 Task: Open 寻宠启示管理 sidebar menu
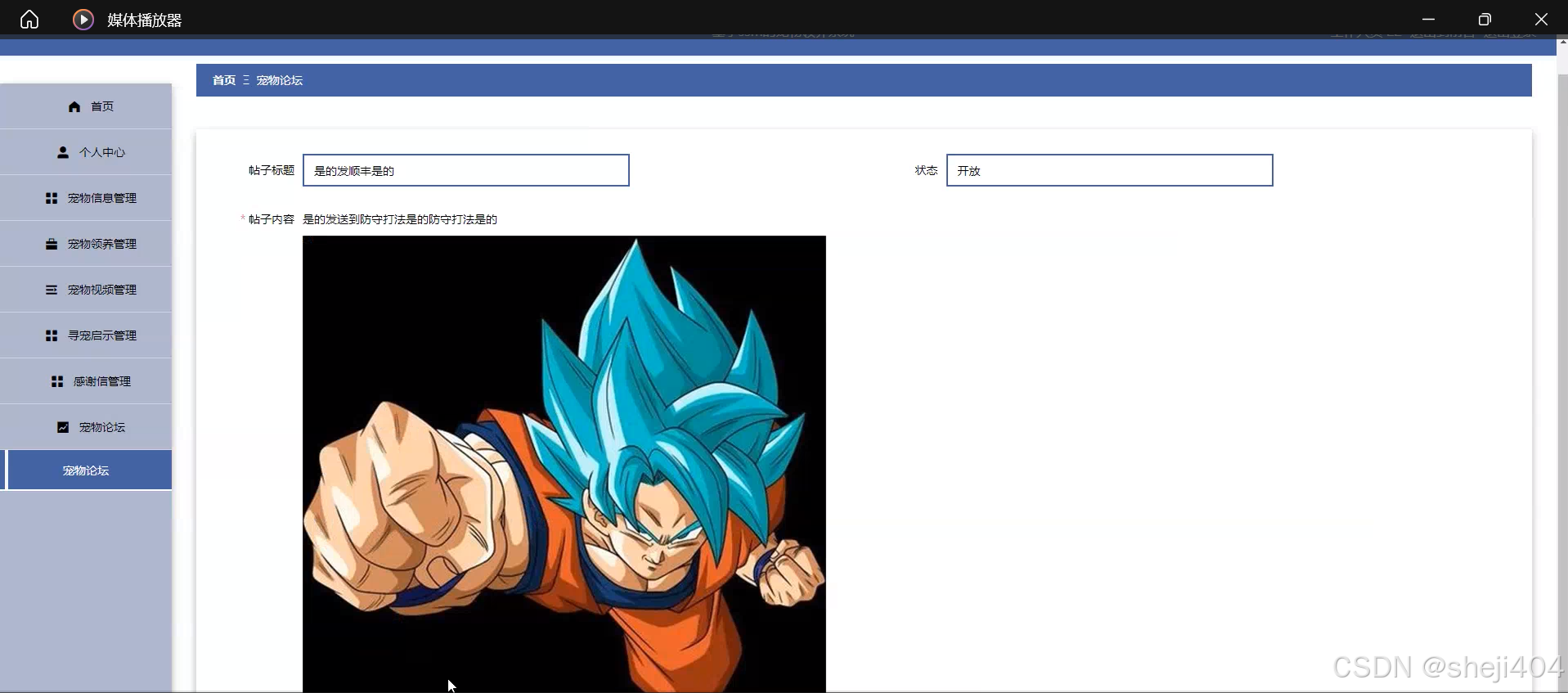click(86, 335)
